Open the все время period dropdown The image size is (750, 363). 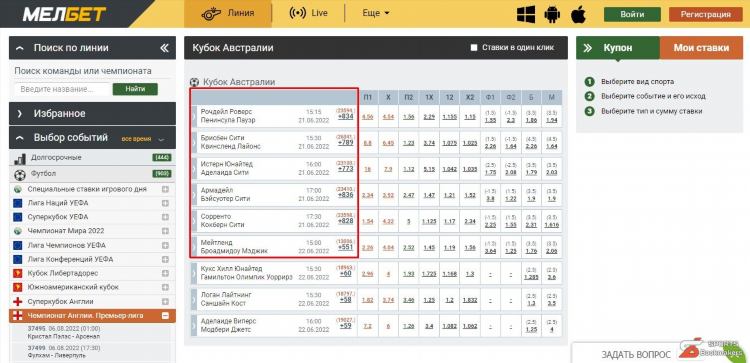pos(143,139)
